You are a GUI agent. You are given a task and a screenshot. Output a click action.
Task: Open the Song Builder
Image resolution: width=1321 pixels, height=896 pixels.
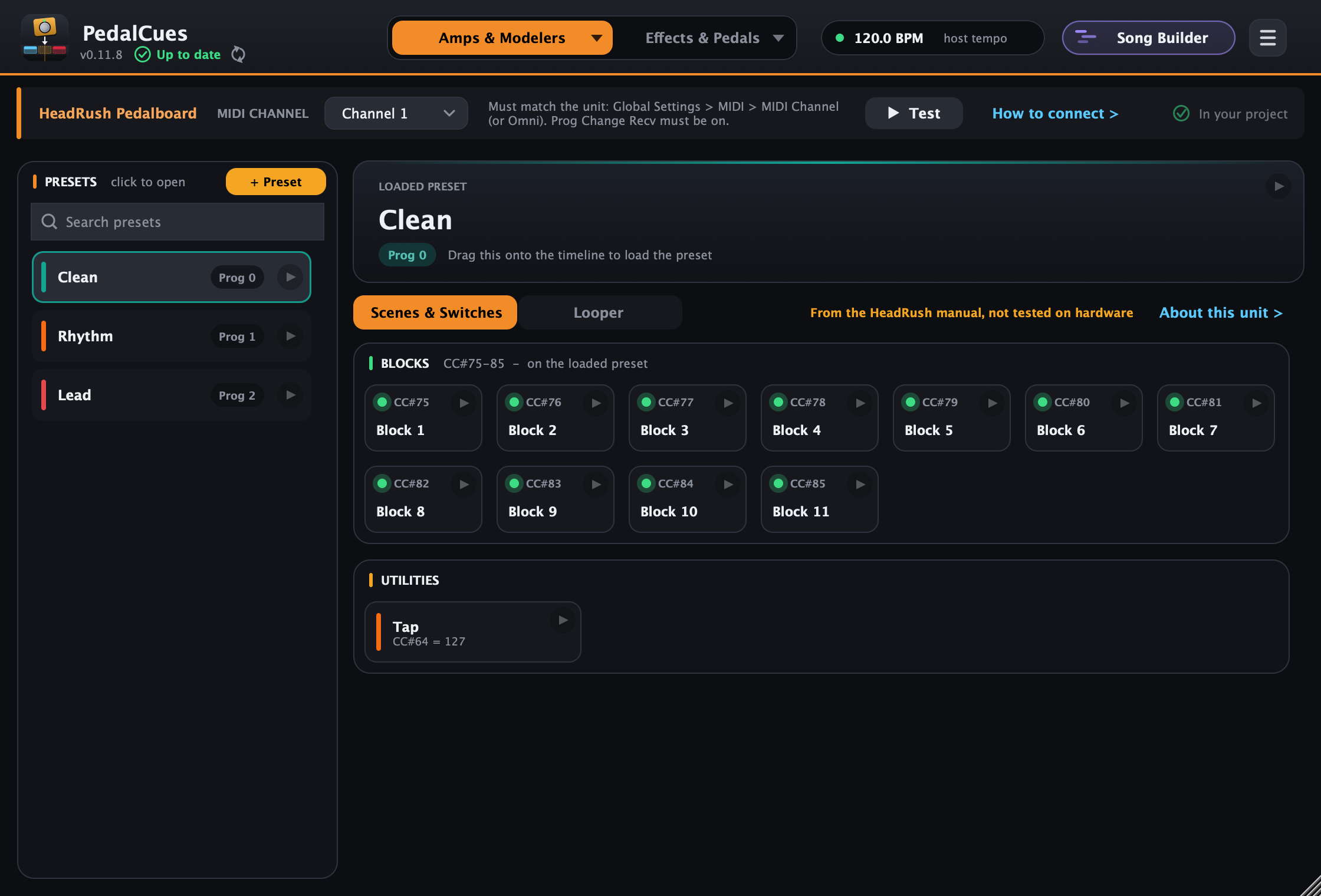tap(1148, 38)
